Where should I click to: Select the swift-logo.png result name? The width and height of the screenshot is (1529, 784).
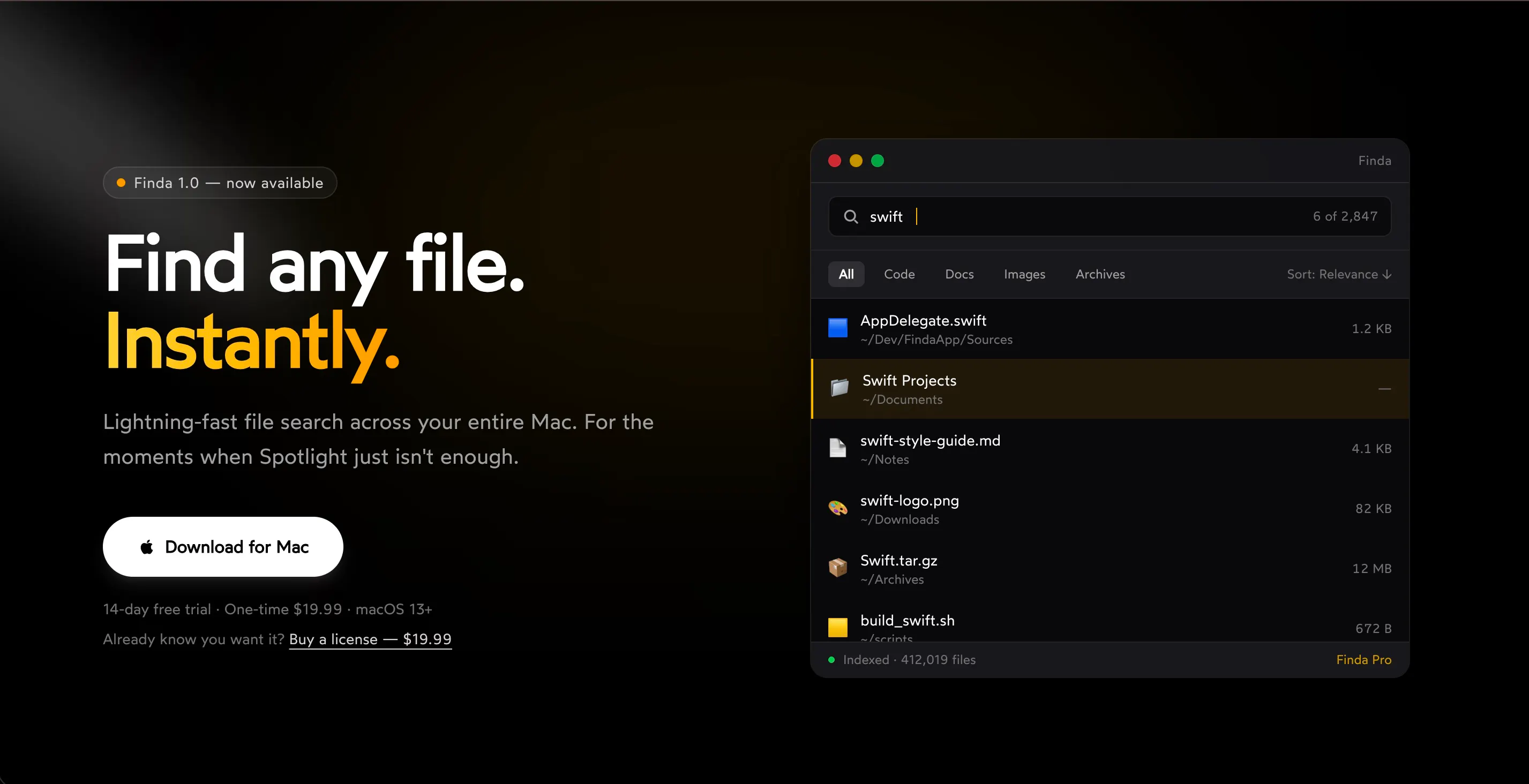coord(909,501)
